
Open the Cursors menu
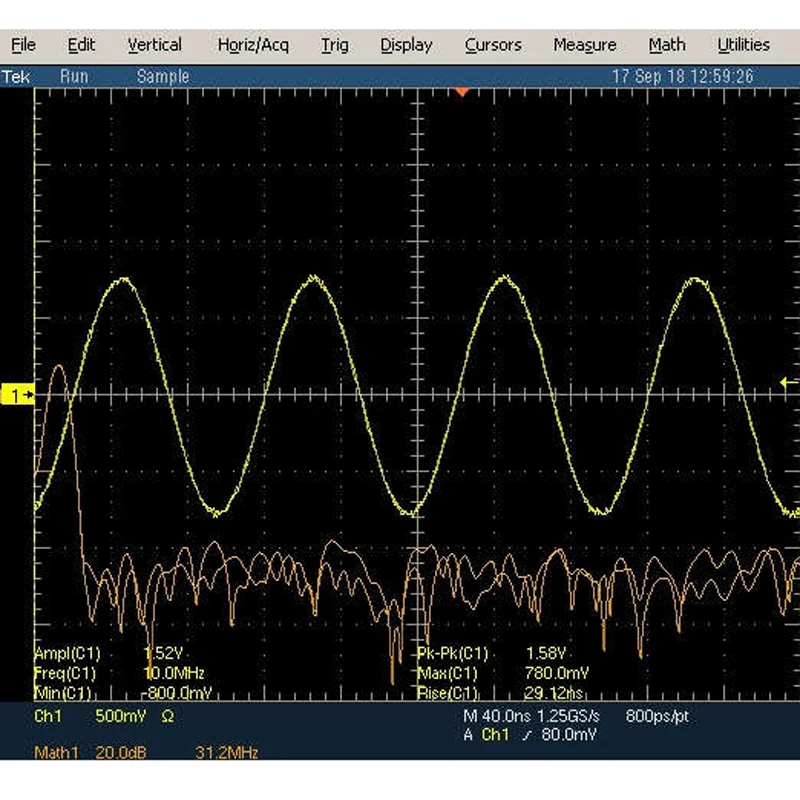[493, 45]
